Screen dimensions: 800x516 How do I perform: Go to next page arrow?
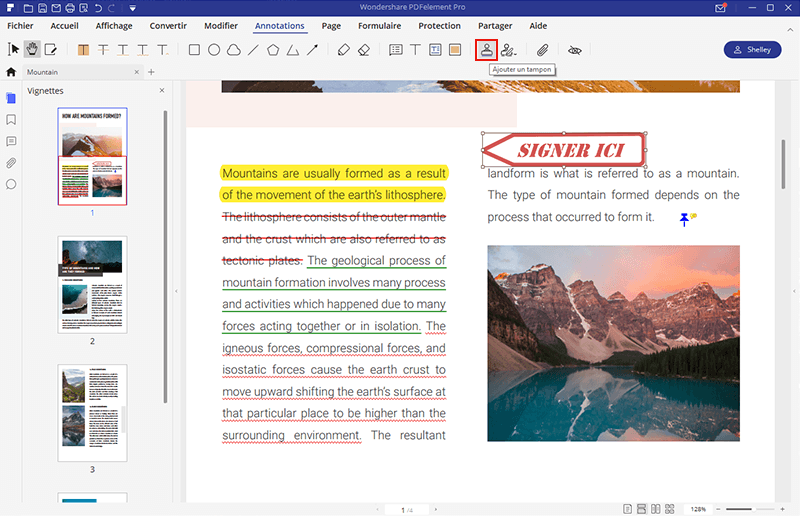pyautogui.click(x=436, y=509)
